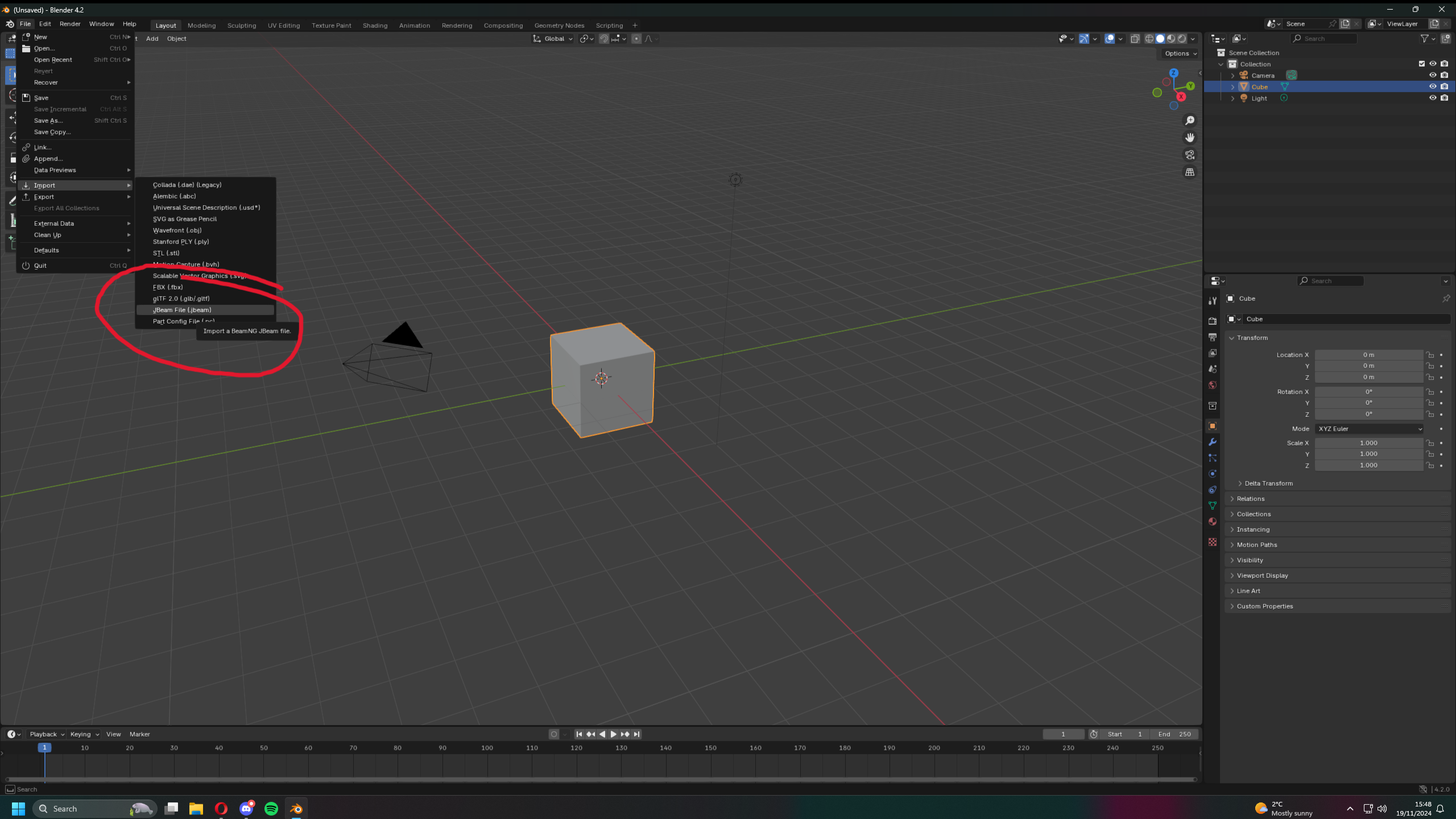
Task: Open the Object Constraints tab
Action: pos(1212,490)
